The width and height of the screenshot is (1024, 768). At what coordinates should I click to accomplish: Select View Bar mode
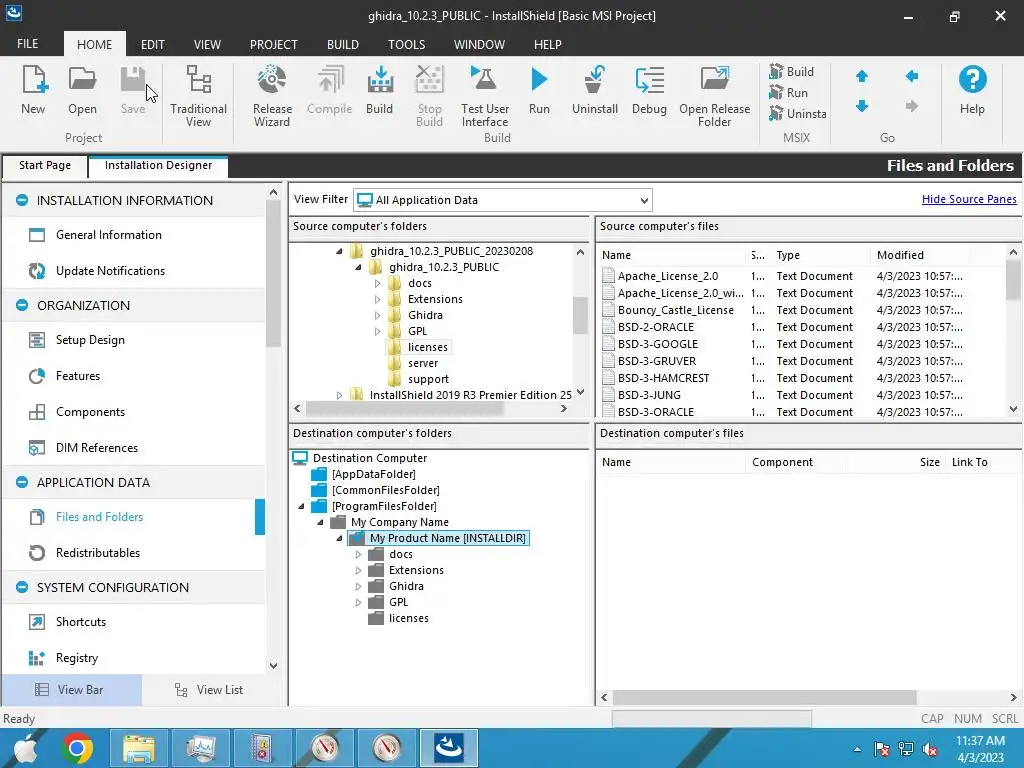point(70,690)
